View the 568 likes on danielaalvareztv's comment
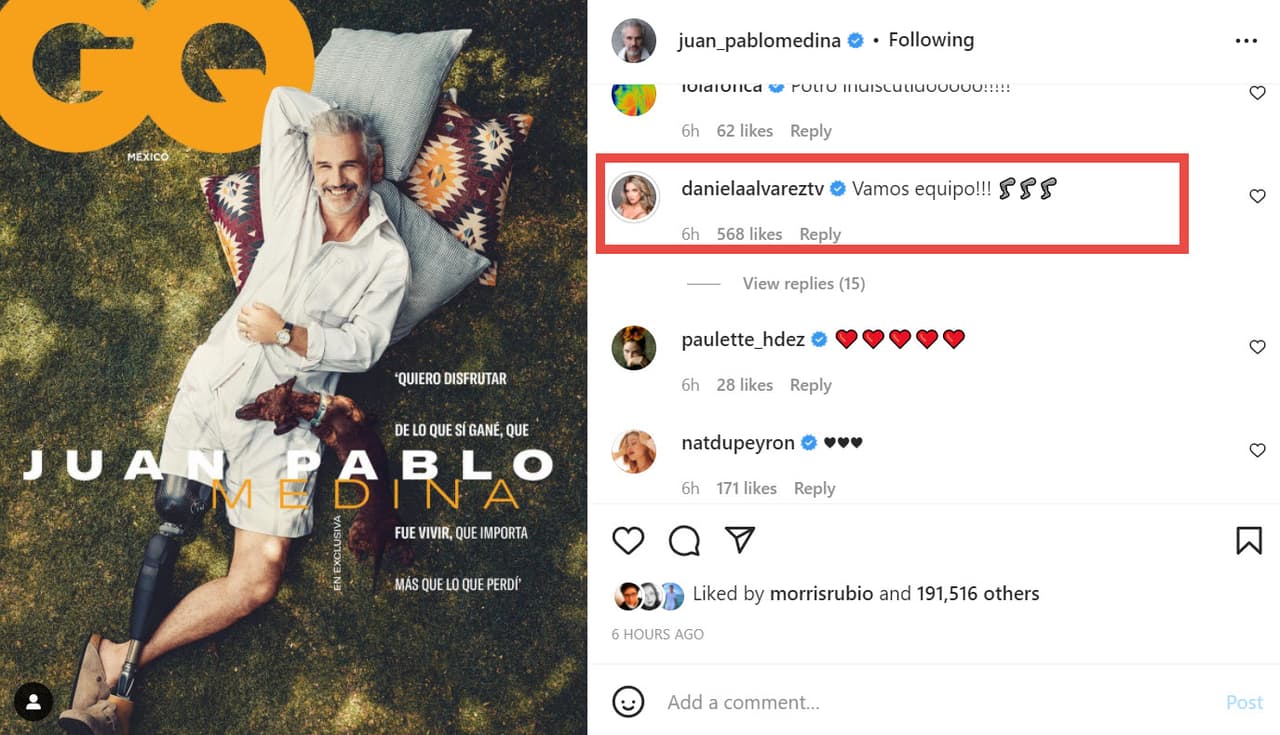Image resolution: width=1280 pixels, height=735 pixels. [749, 234]
